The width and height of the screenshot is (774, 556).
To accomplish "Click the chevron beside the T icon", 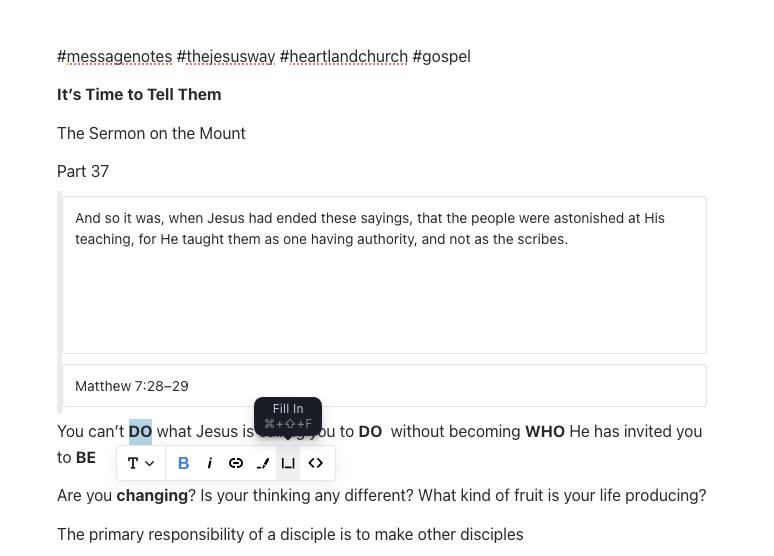I will (x=150, y=463).
